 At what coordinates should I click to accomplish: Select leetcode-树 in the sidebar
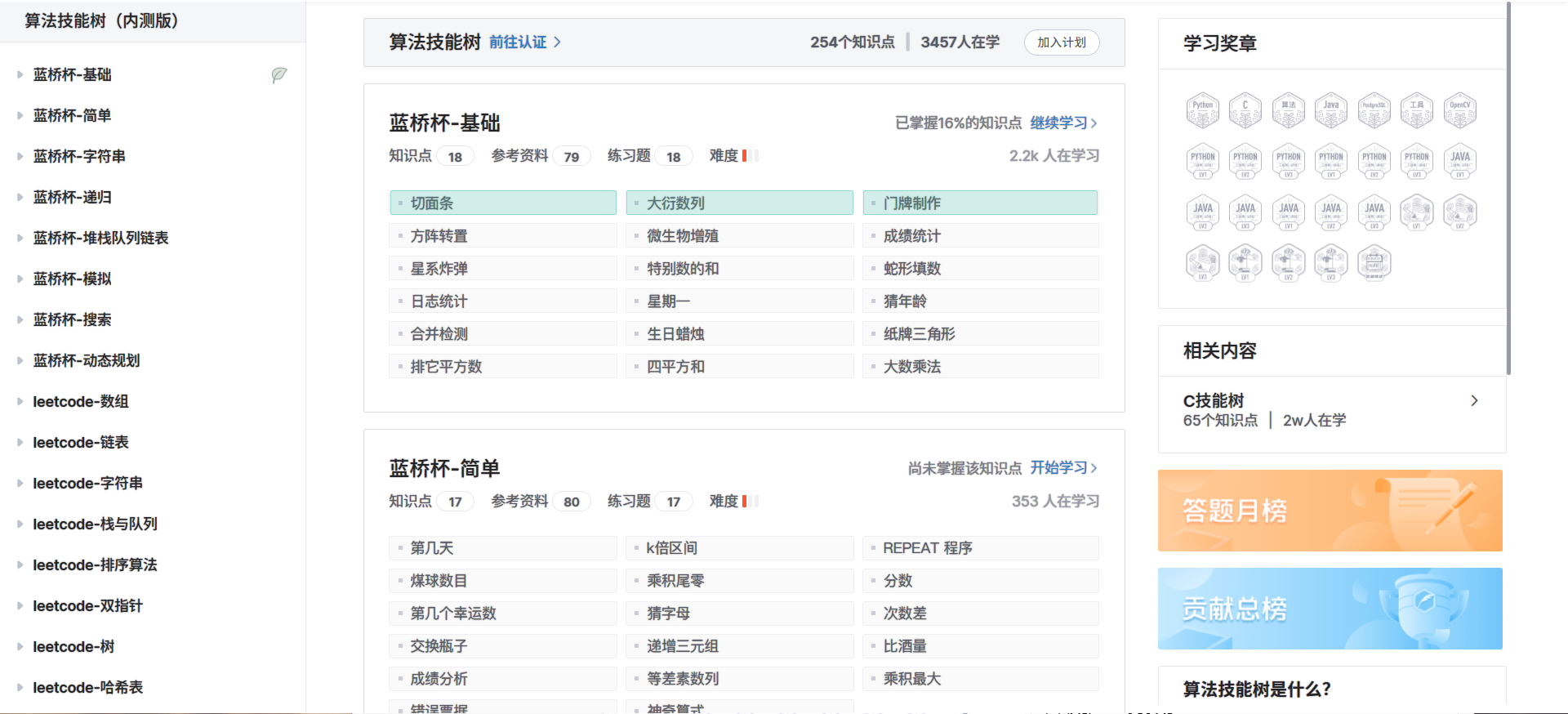point(73,646)
